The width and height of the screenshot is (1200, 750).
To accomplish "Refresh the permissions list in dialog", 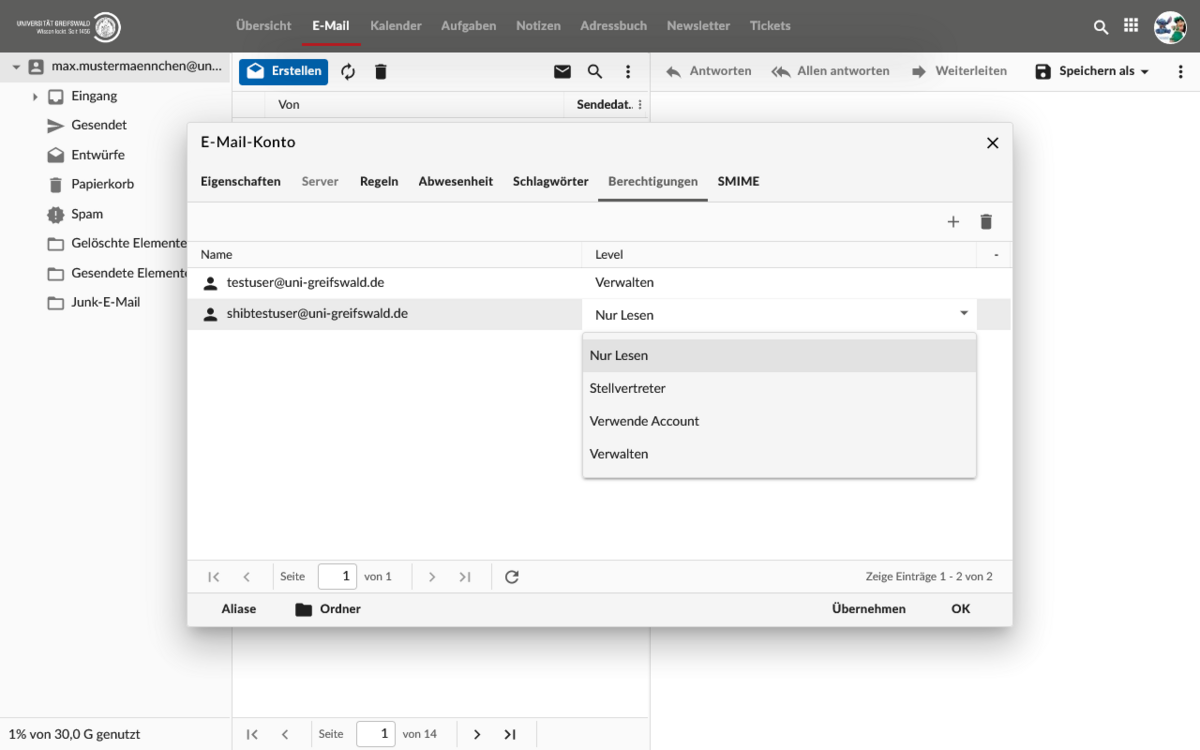I will (x=512, y=577).
